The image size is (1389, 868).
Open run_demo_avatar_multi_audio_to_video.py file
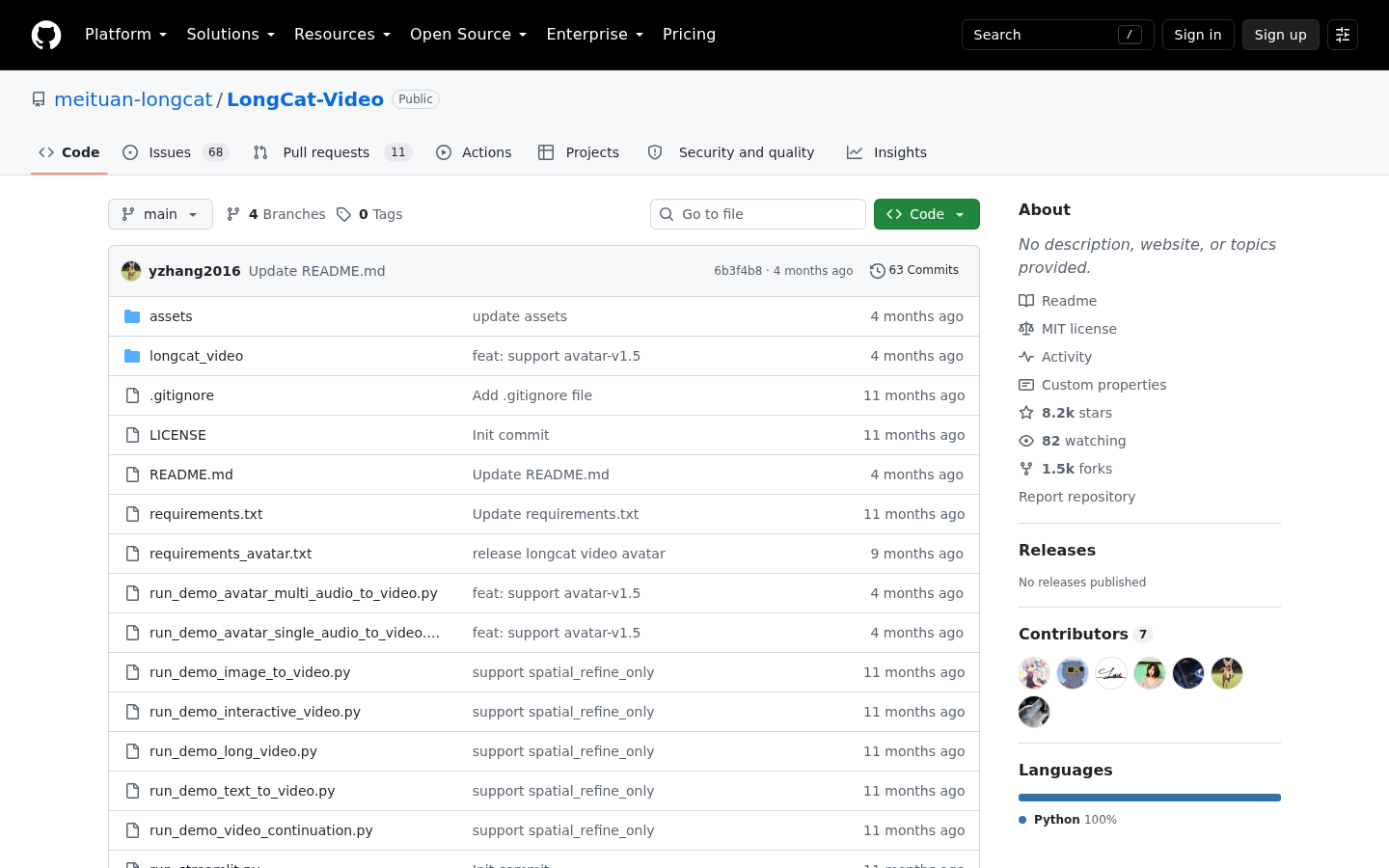coord(293,593)
